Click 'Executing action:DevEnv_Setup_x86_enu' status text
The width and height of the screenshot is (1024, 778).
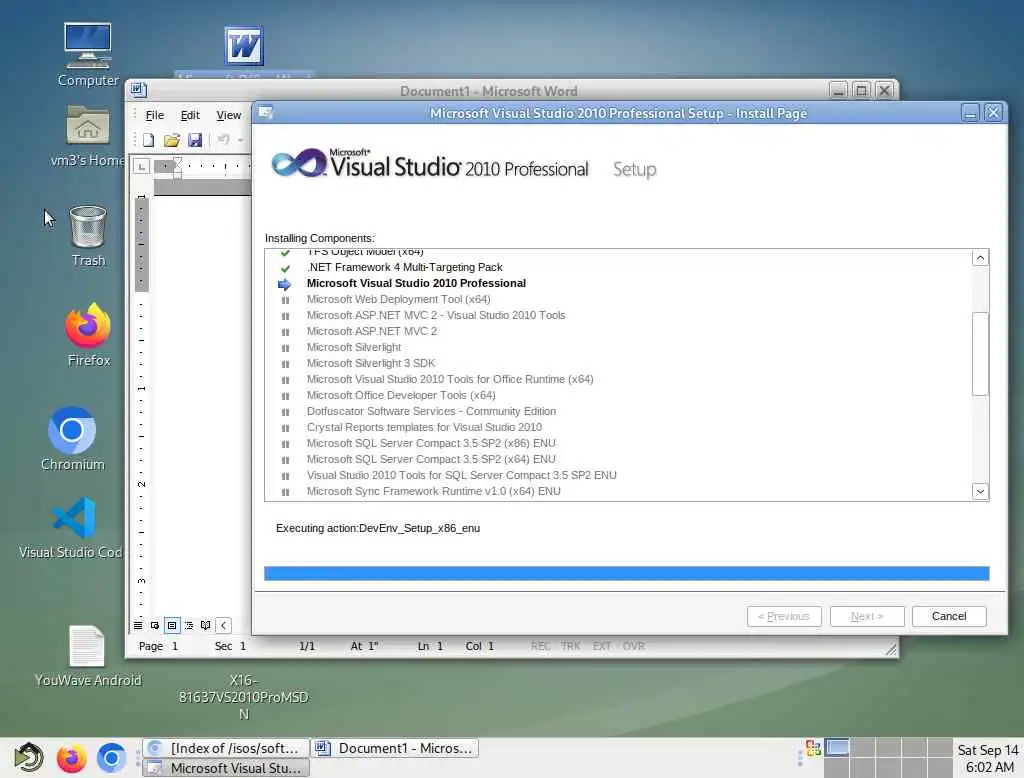tap(377, 528)
